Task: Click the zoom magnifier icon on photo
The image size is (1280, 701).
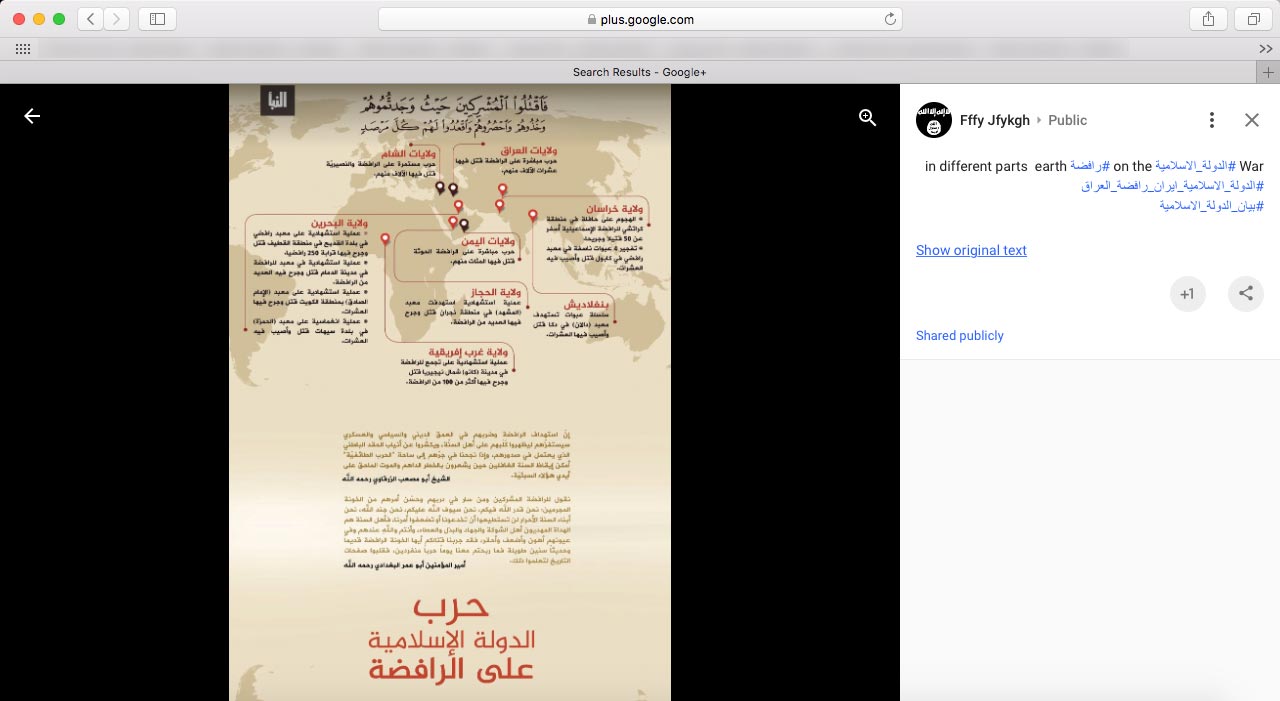Action: coord(868,117)
